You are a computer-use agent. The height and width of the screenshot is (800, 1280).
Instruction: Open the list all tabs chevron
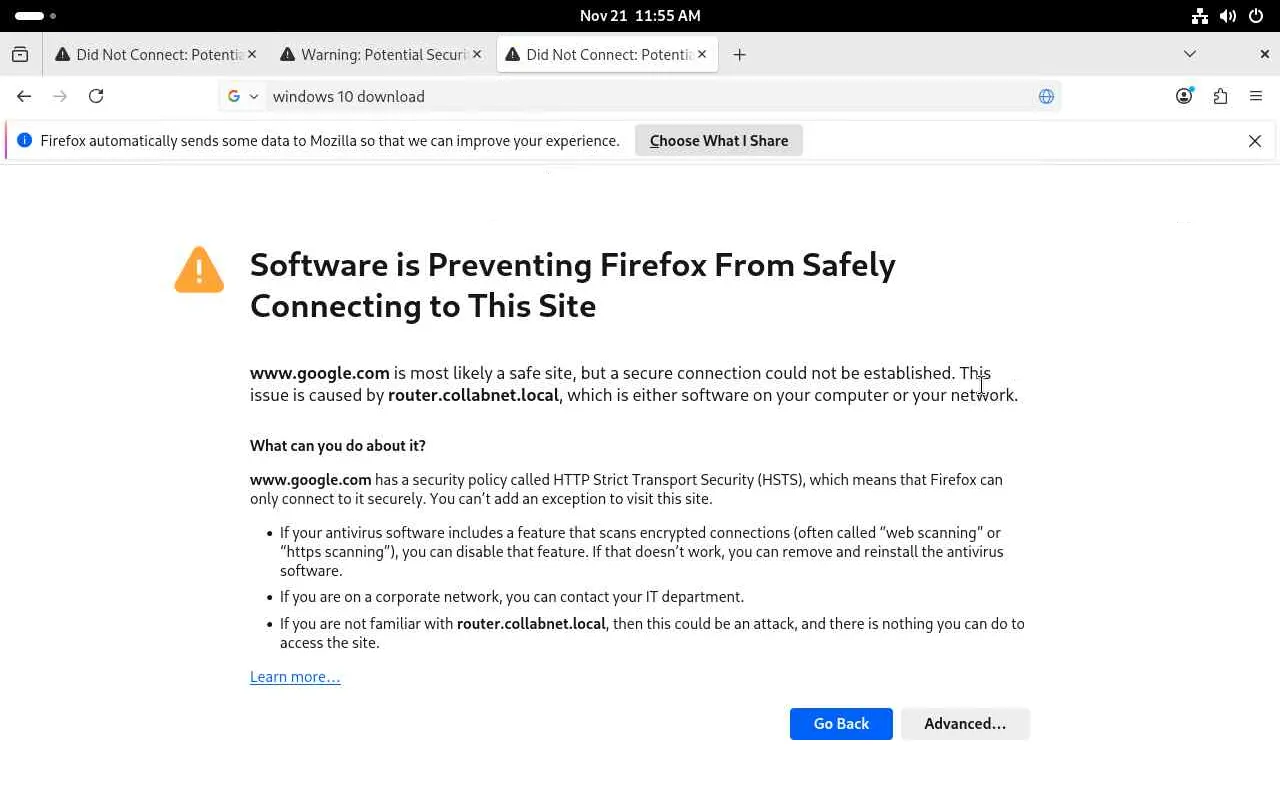coord(1189,54)
